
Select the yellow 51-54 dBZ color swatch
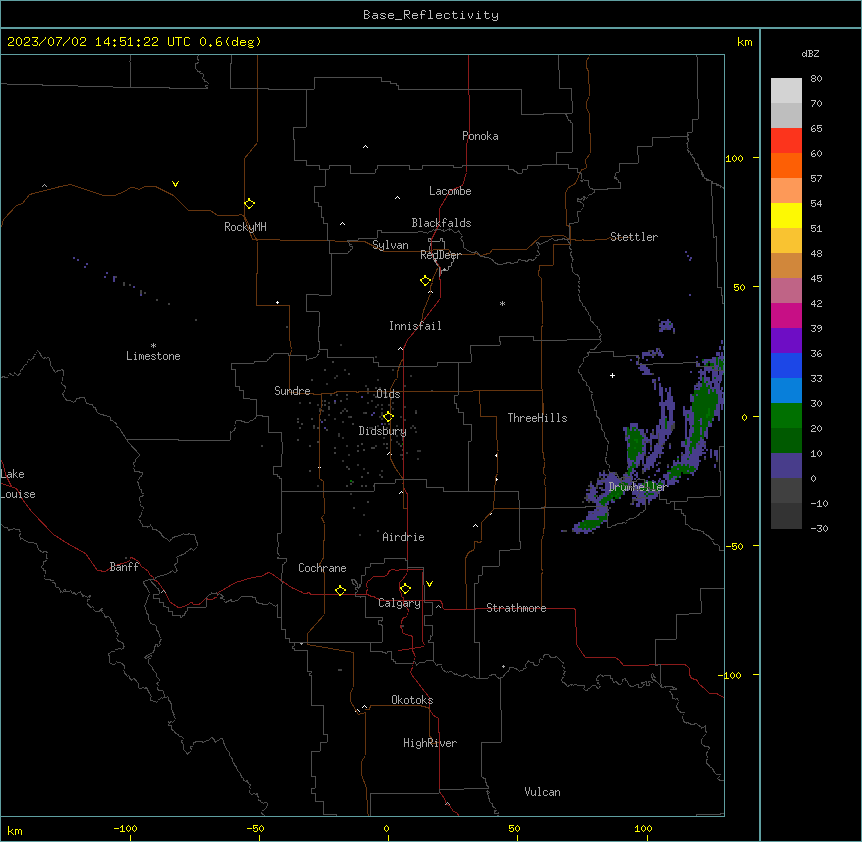coord(786,216)
